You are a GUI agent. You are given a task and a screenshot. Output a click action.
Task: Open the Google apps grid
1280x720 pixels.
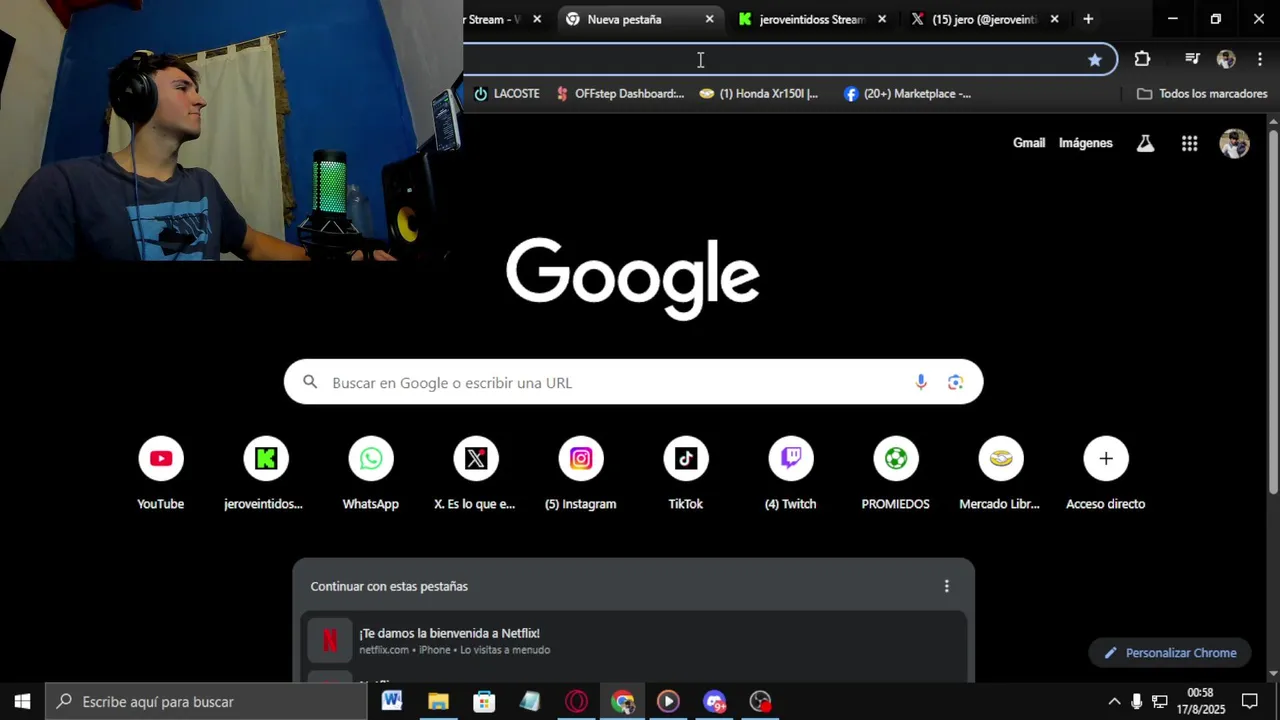tap(1189, 143)
